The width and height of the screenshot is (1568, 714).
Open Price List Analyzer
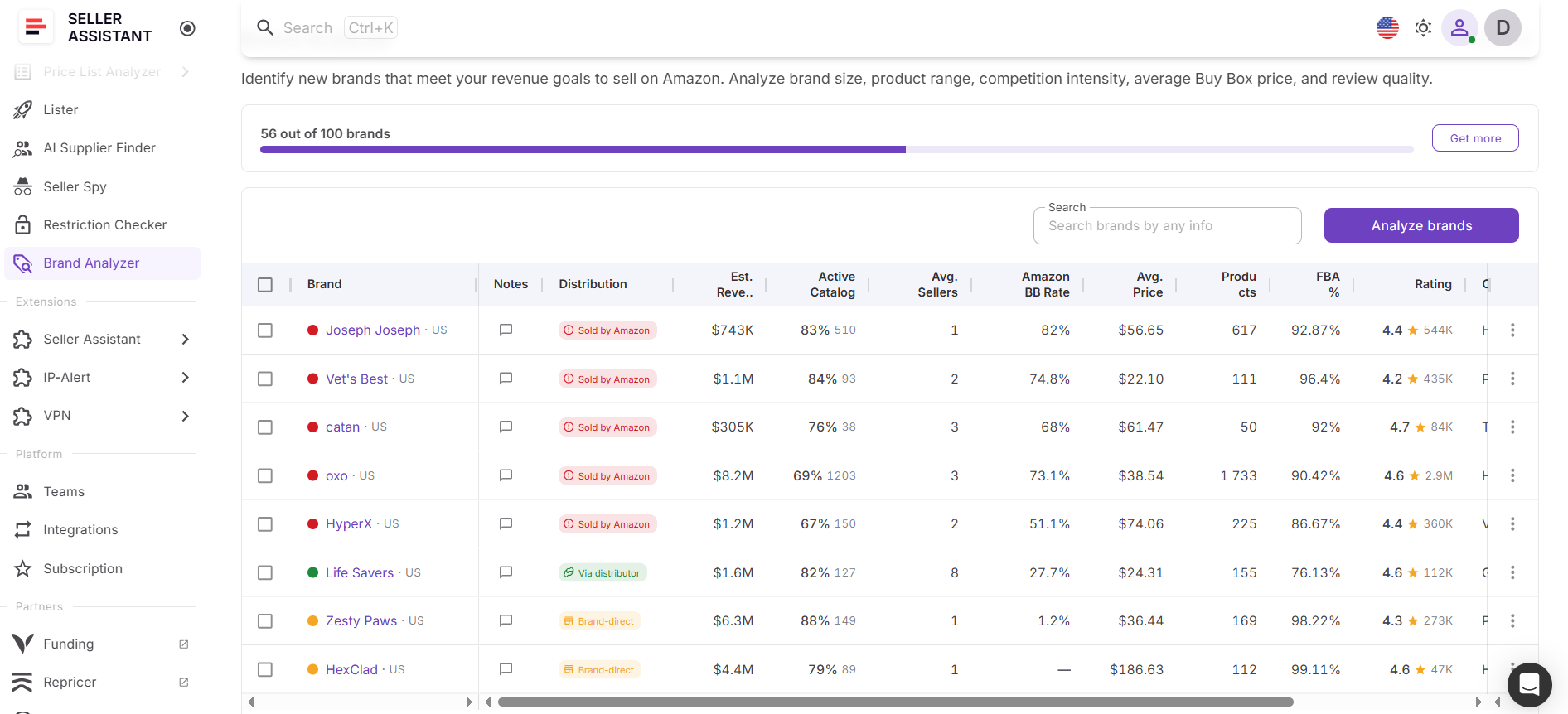pos(102,72)
